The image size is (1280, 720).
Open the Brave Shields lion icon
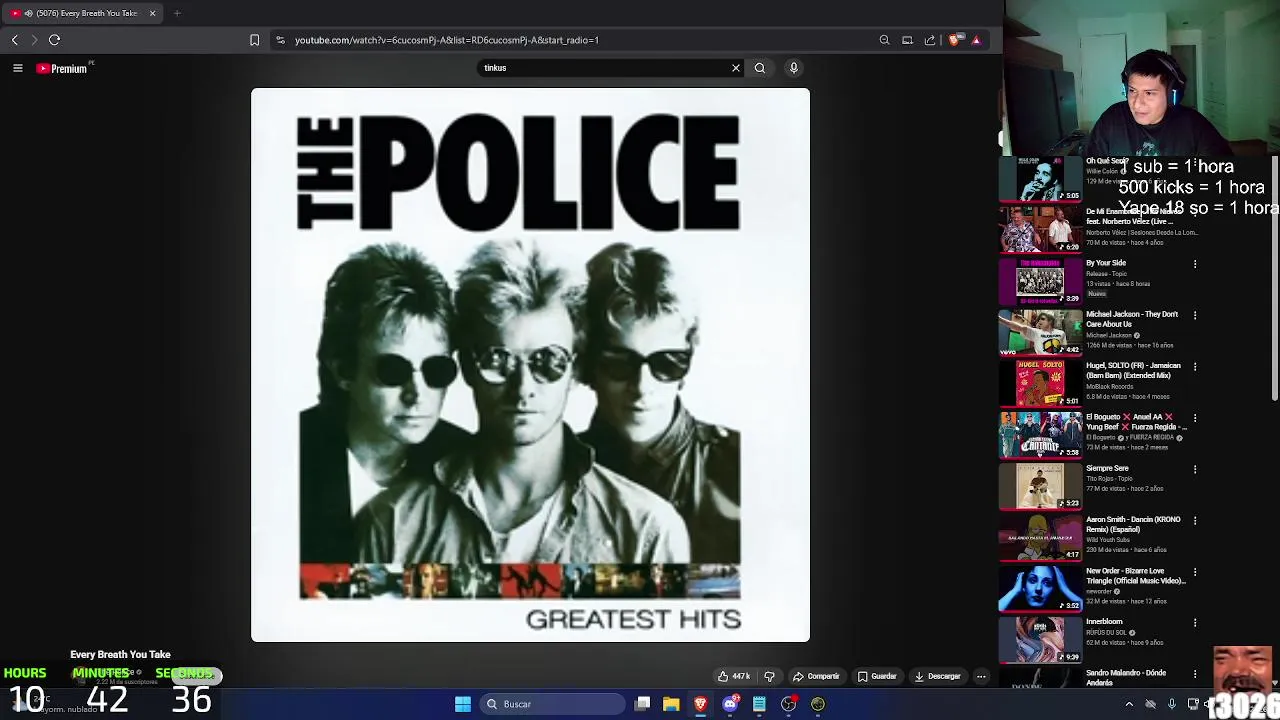954,40
